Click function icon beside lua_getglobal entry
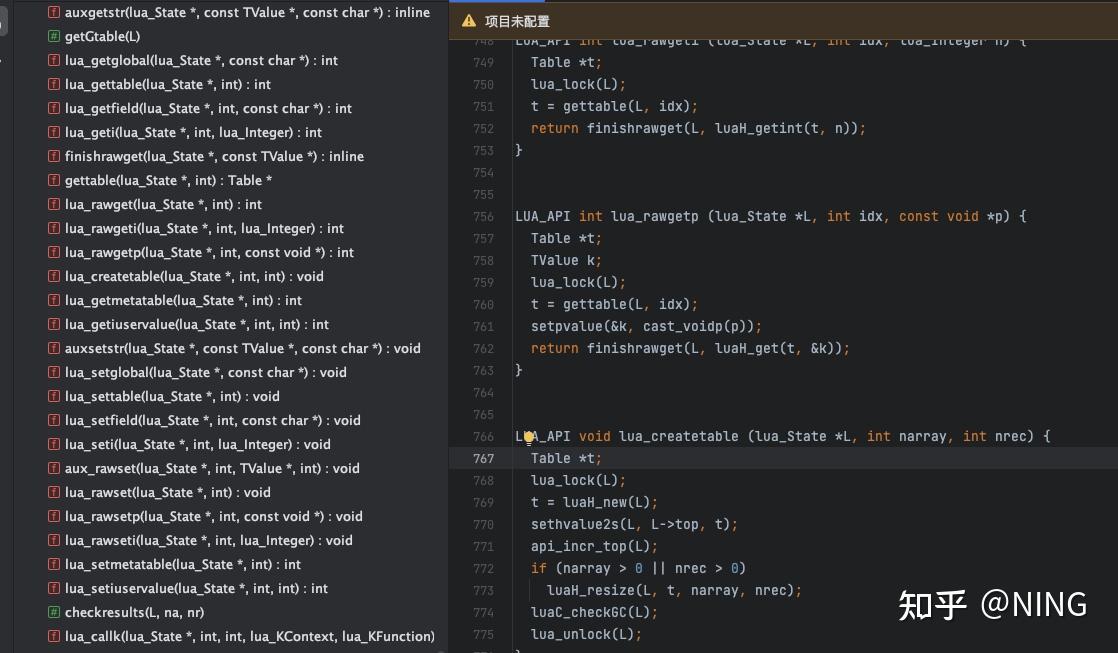Screen dimensions: 1118x653 53,61
